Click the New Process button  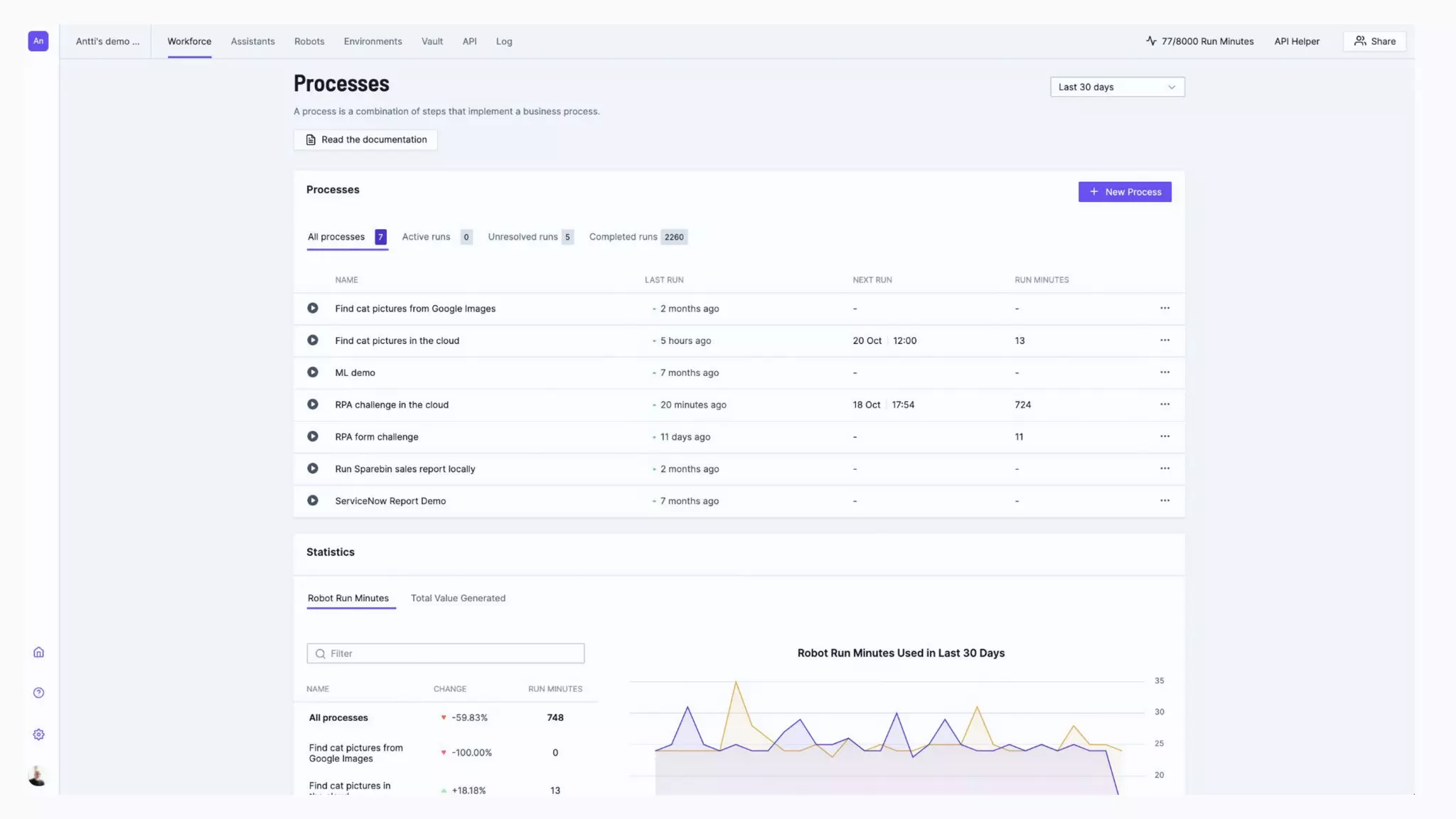click(1125, 192)
